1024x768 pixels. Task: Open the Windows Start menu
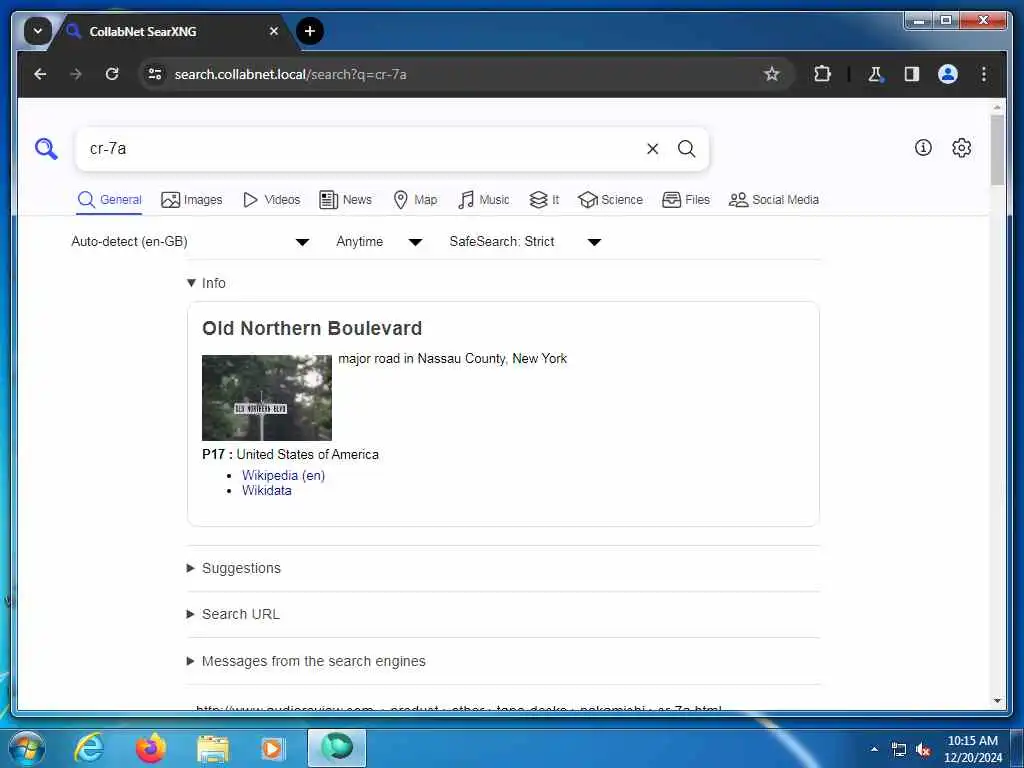(26, 748)
